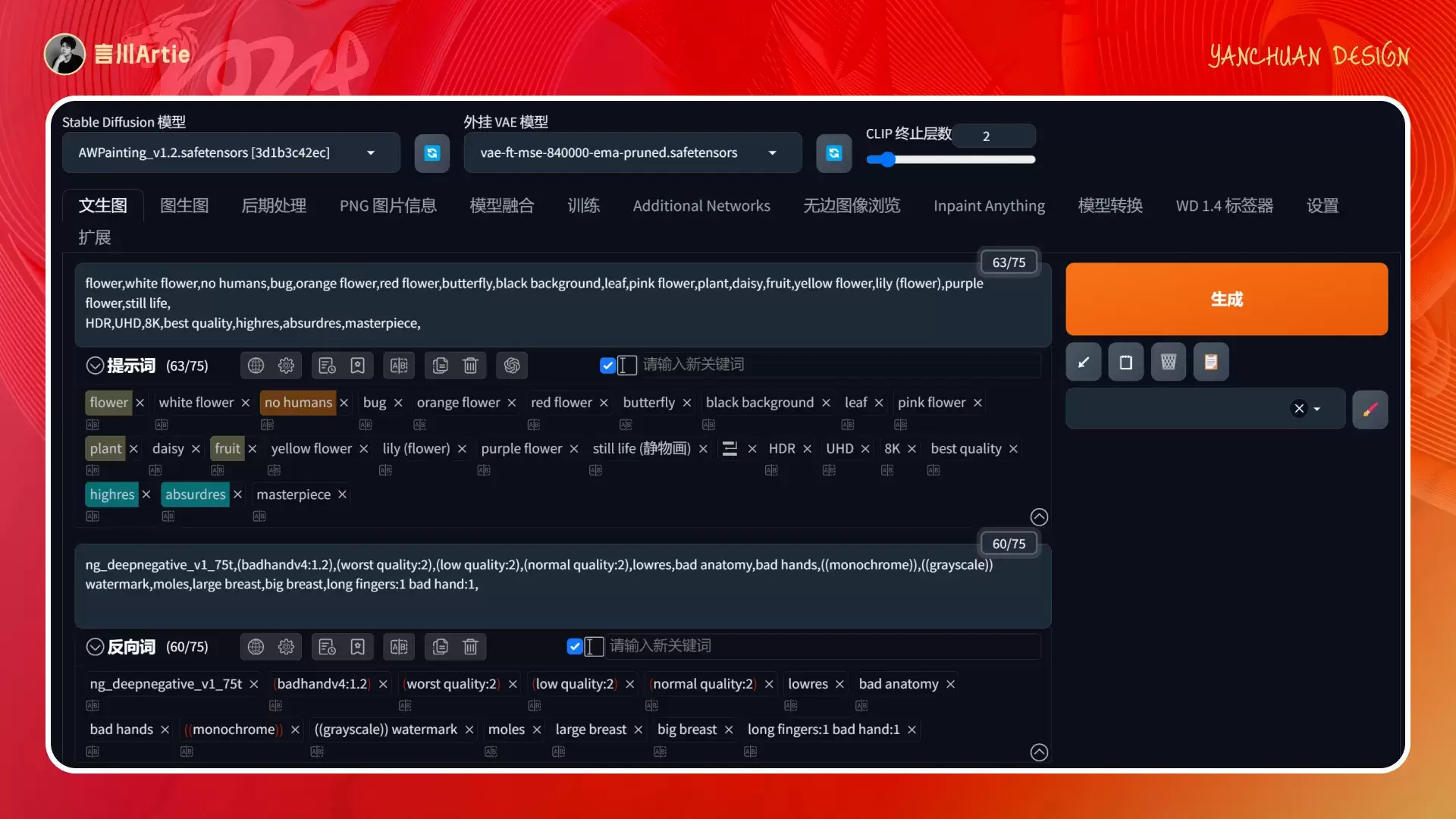
Task: Toggle the 'highres' prompt tag
Action: click(111, 494)
